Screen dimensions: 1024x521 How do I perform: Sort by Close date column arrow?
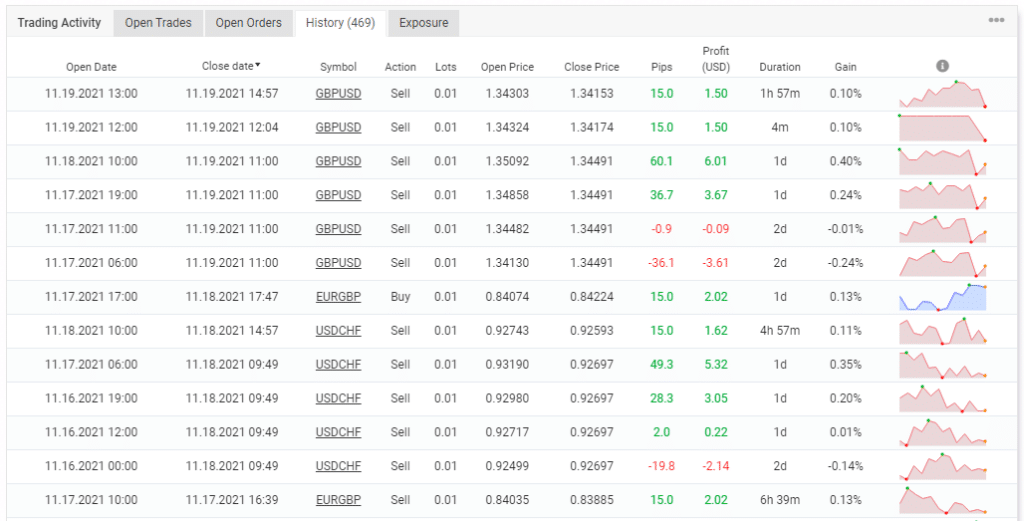click(258, 66)
